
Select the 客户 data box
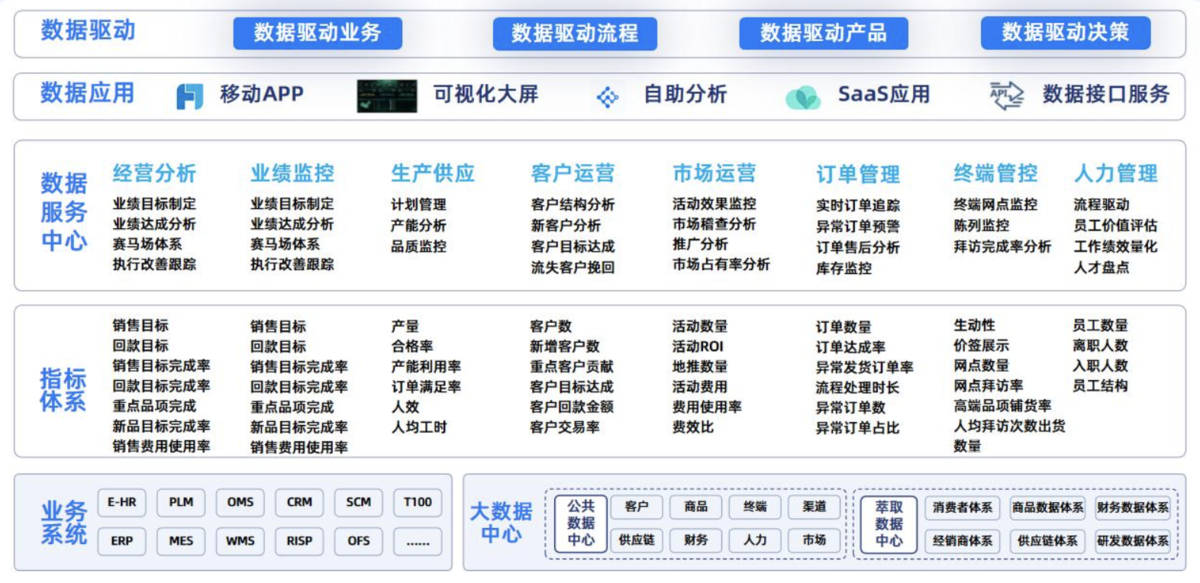click(636, 507)
